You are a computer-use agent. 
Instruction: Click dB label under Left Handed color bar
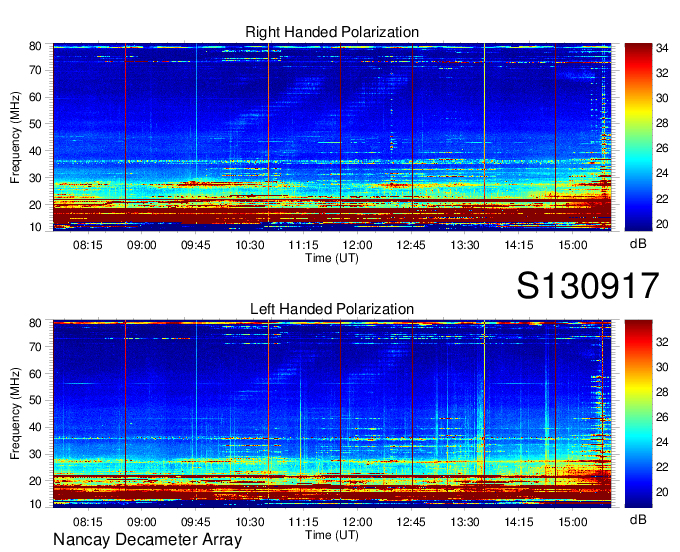coord(638,519)
